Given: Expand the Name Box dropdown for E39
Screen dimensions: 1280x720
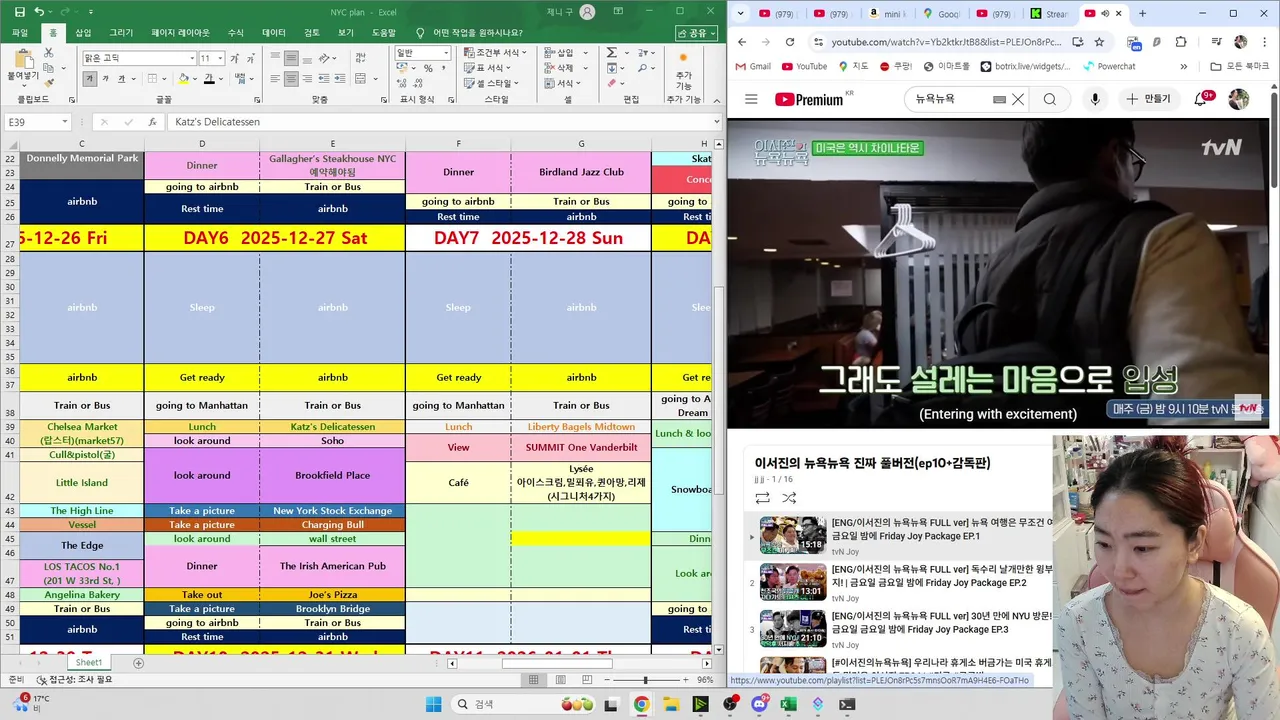Looking at the screenshot, I should [x=65, y=122].
